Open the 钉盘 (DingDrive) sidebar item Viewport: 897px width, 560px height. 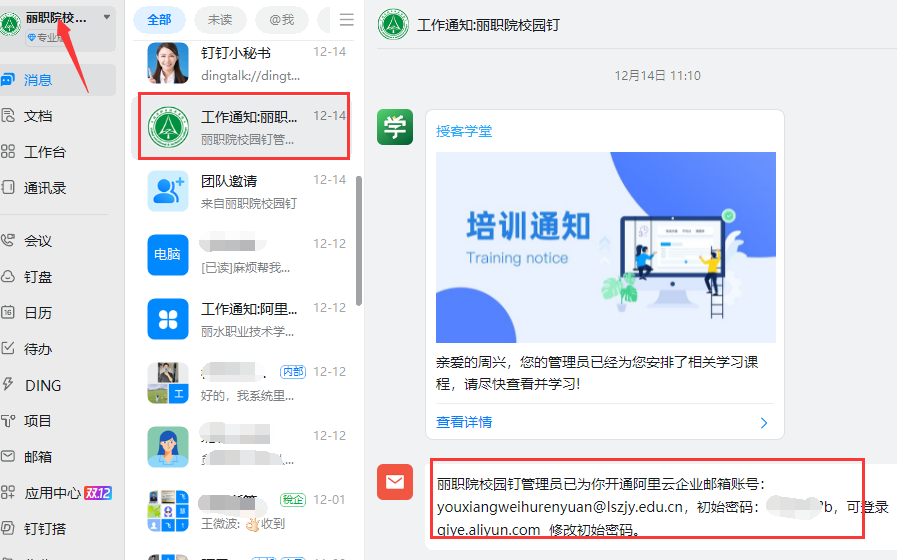(57, 277)
